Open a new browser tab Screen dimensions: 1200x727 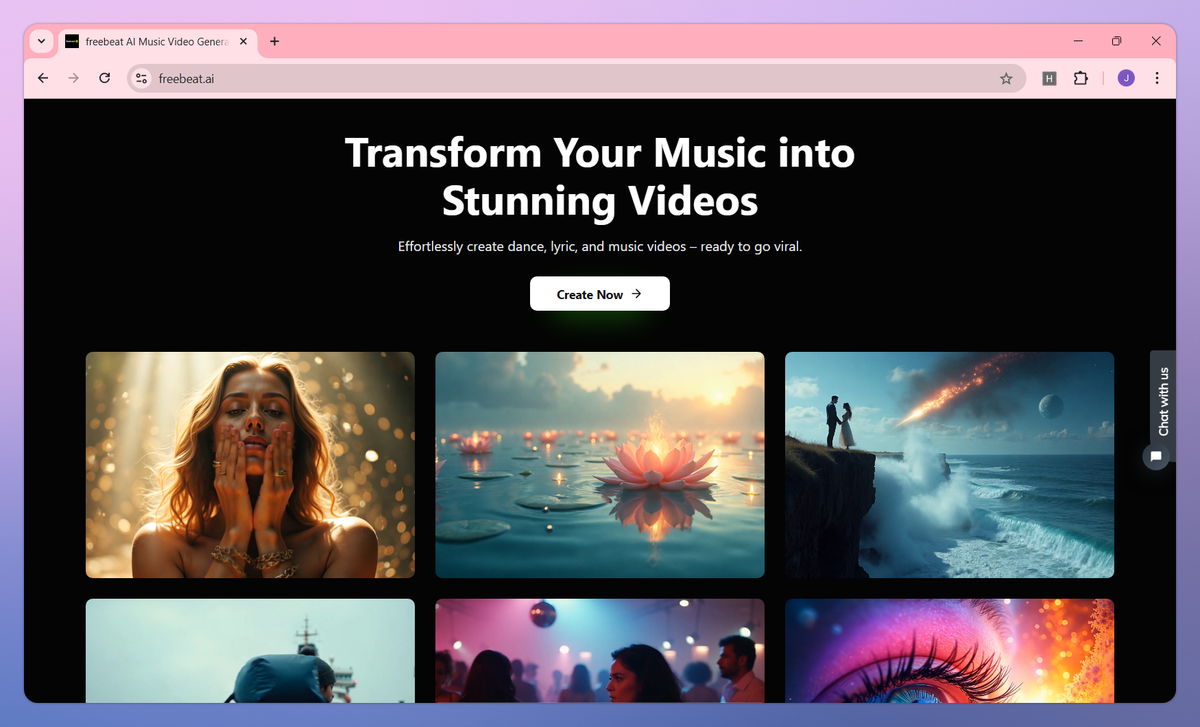point(274,41)
